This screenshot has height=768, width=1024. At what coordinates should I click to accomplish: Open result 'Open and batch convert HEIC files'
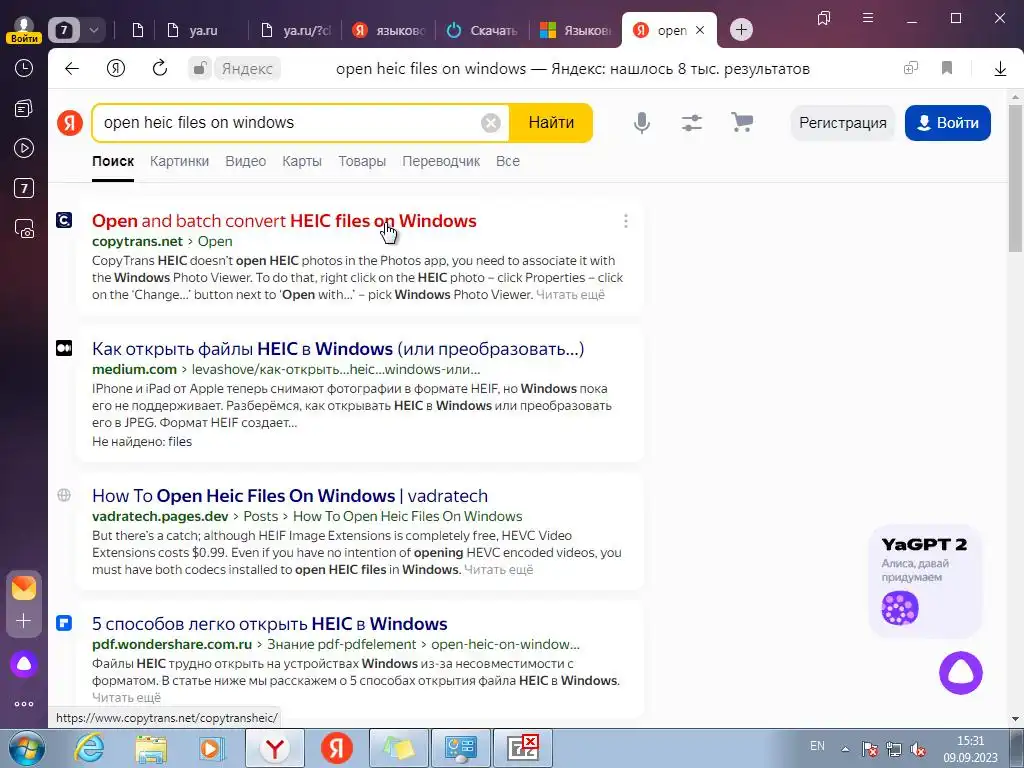284,221
